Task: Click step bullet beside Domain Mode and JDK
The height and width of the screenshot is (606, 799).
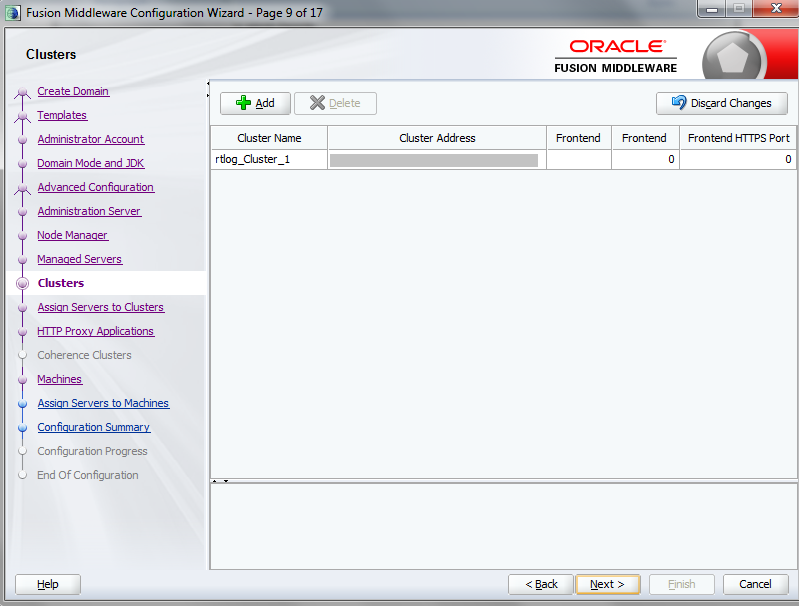Action: point(22,164)
